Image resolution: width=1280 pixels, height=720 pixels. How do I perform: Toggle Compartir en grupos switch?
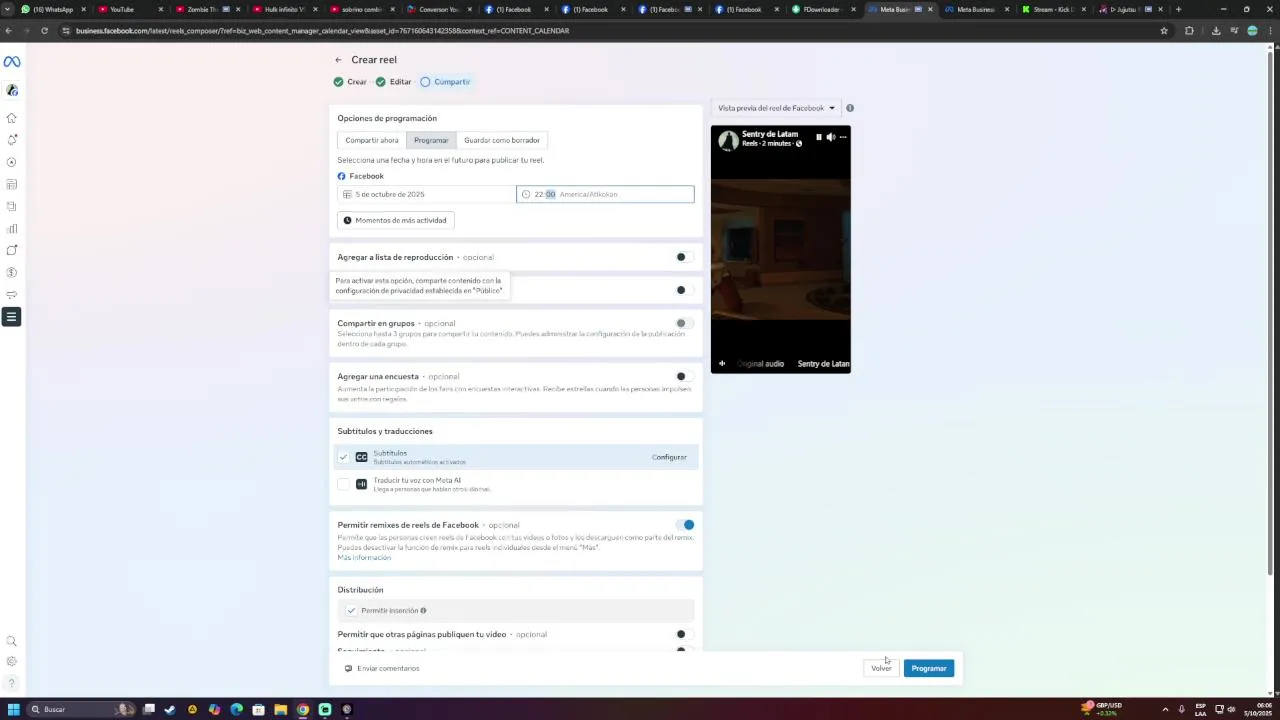tap(683, 323)
